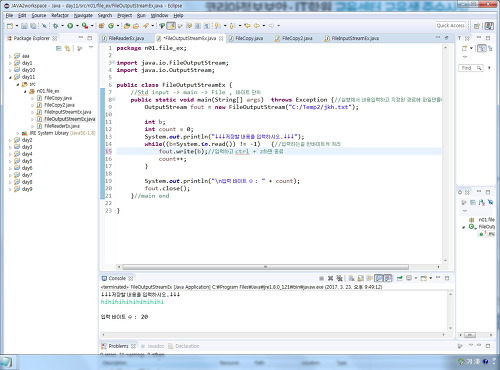Switch to FileCopy.java editor tab
Image resolution: width=500 pixels, height=370 pixels.
pyautogui.click(x=246, y=38)
